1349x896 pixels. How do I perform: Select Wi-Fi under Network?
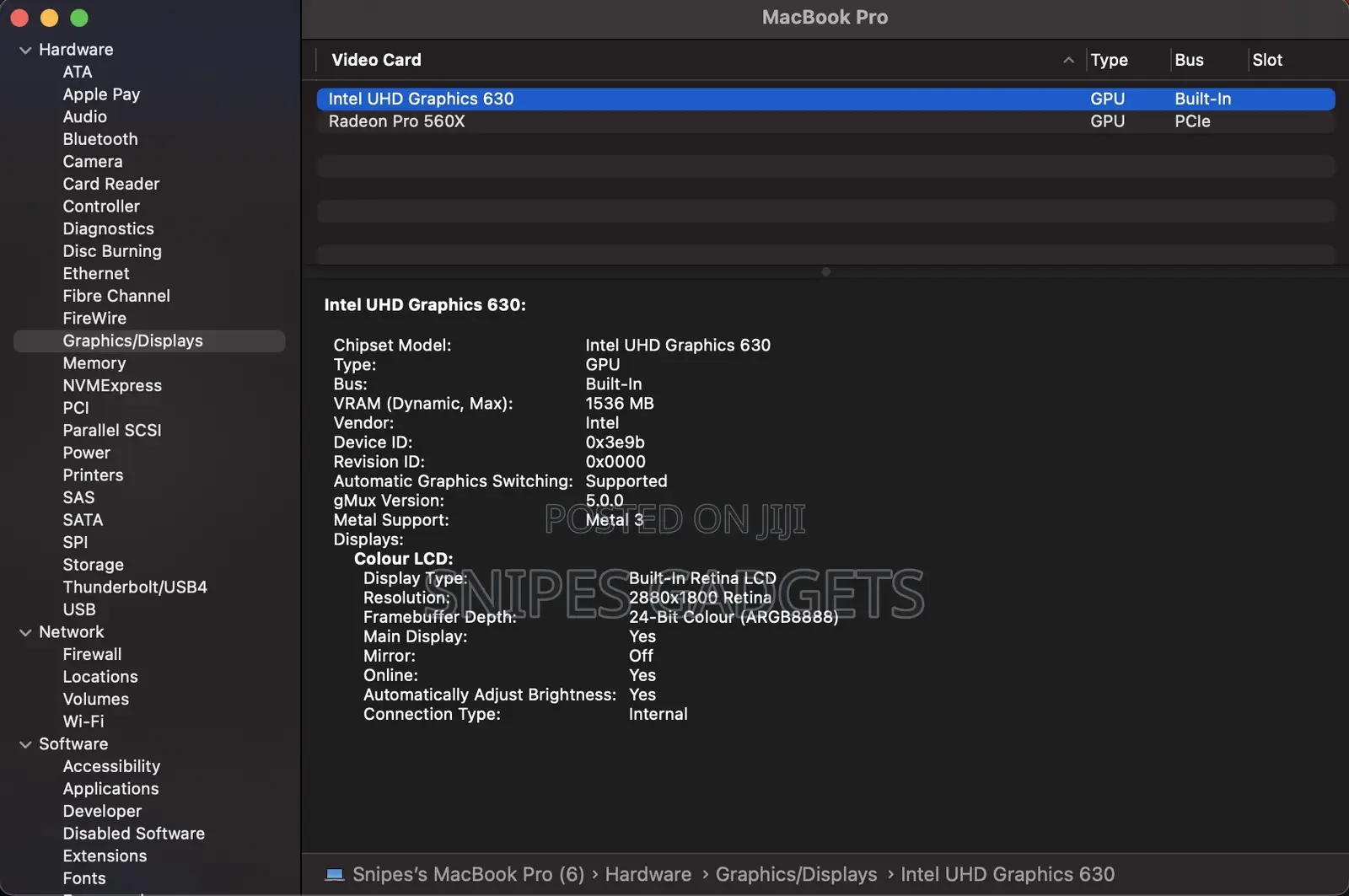(x=83, y=722)
